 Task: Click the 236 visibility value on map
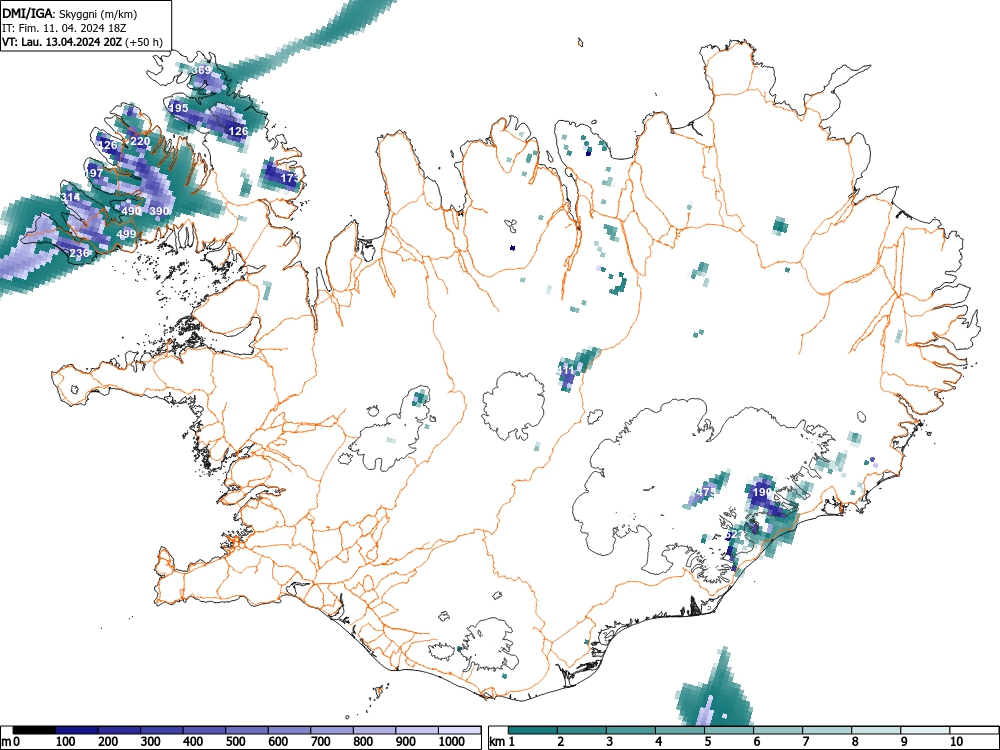pos(79,253)
